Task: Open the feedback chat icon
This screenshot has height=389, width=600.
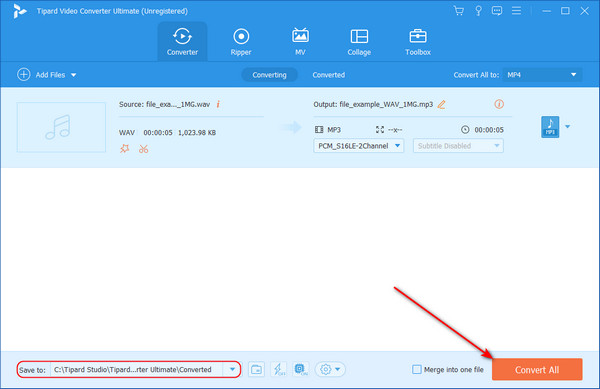Action: coord(497,11)
